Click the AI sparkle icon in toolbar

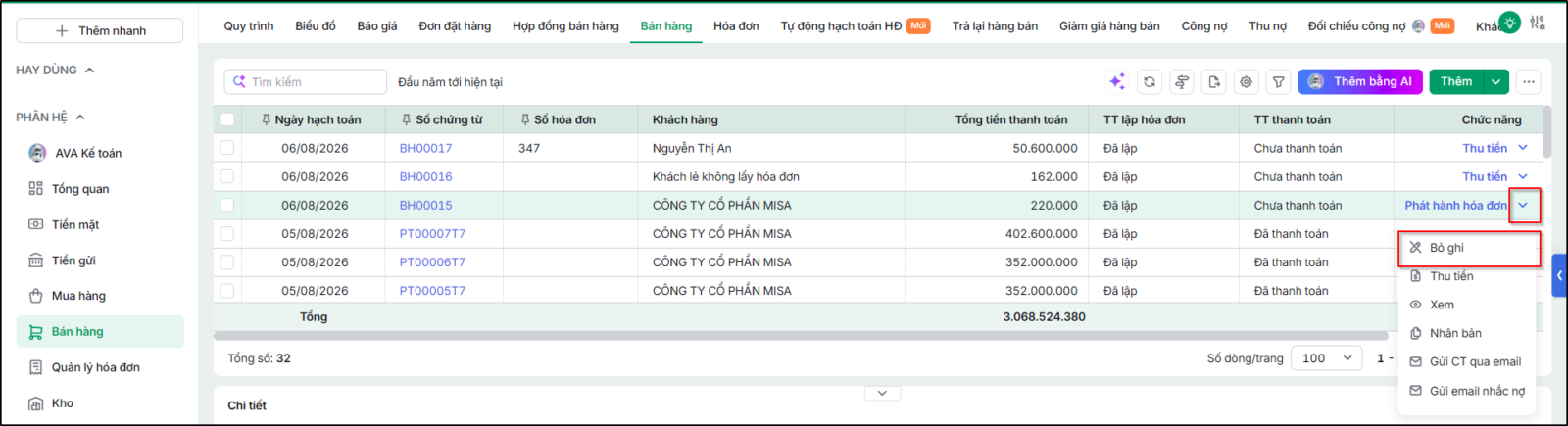[1116, 82]
